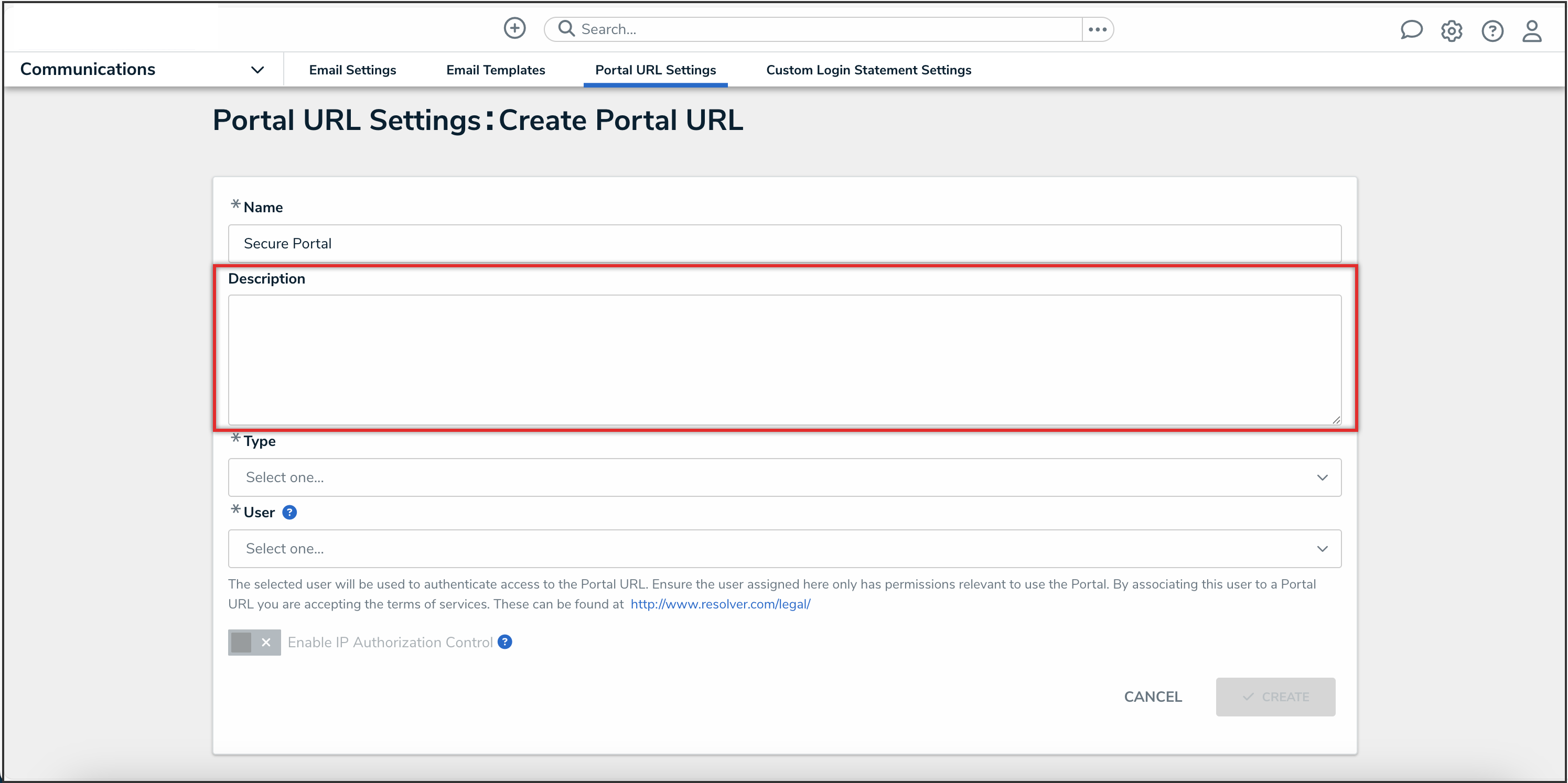Viewport: 1568px width, 783px height.
Task: Click the Cancel button
Action: coord(1152,697)
